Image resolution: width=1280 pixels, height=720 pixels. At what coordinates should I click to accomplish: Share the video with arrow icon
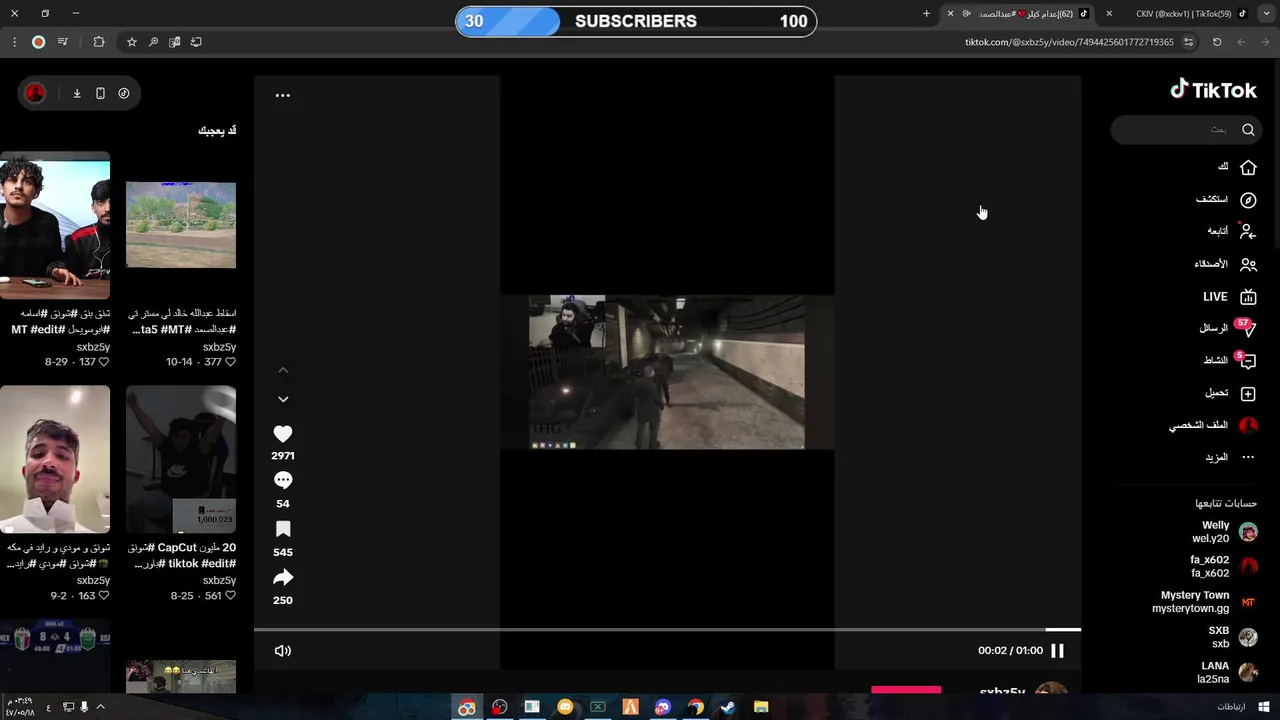pos(283,577)
